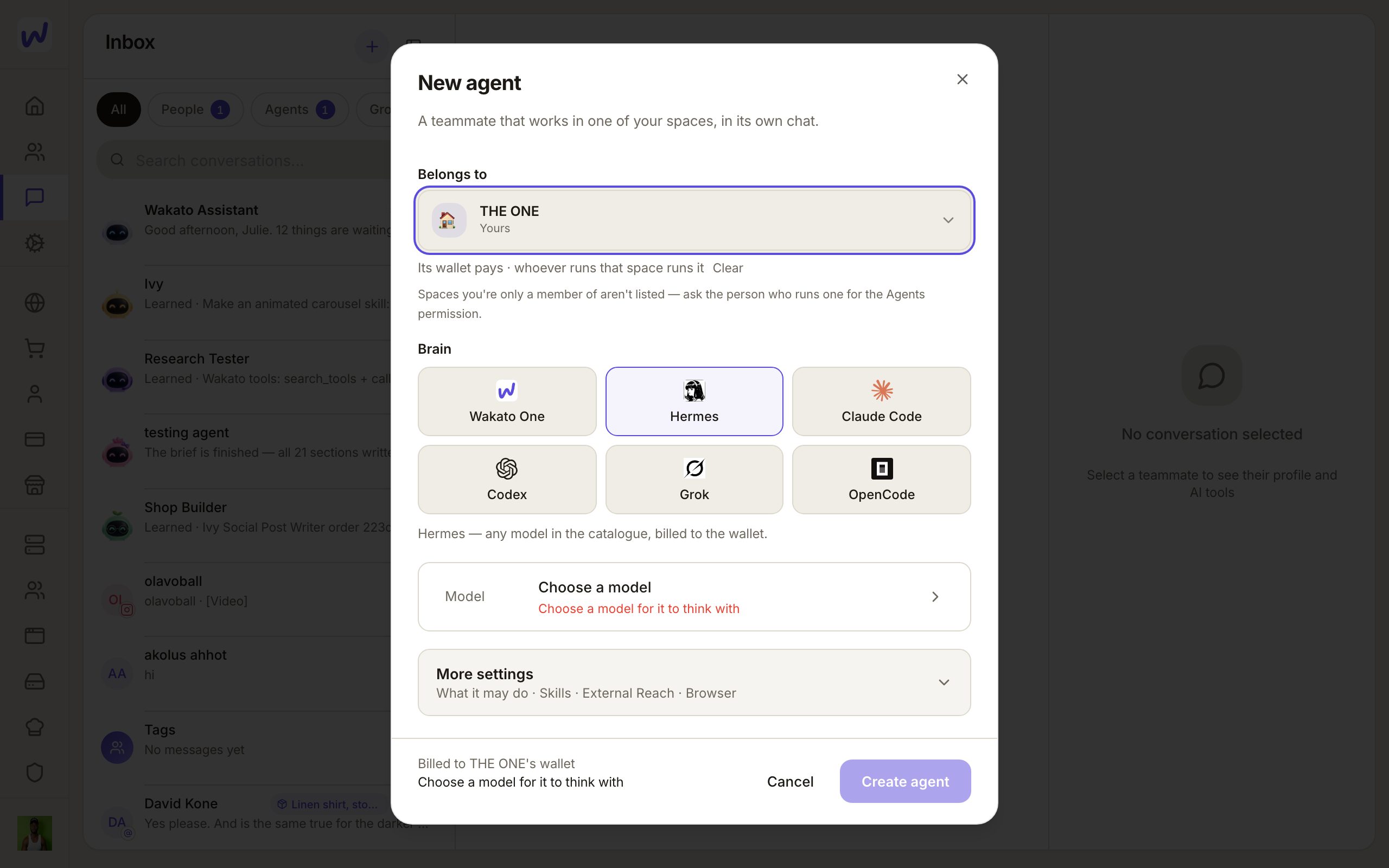Open the storefront sidebar icon
The width and height of the screenshot is (1389, 868).
pos(34,485)
